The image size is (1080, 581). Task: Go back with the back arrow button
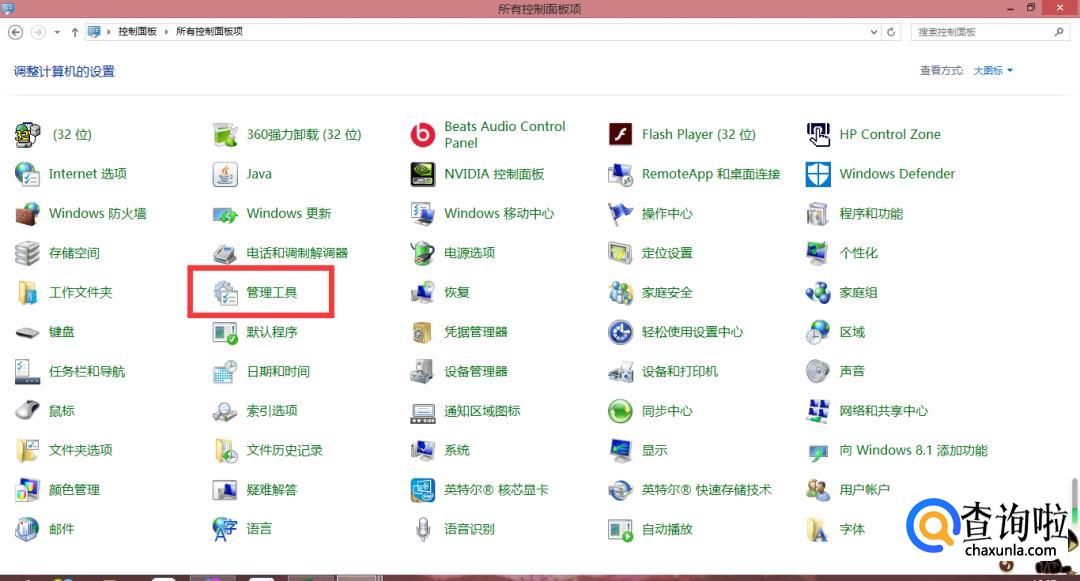pyautogui.click(x=15, y=32)
